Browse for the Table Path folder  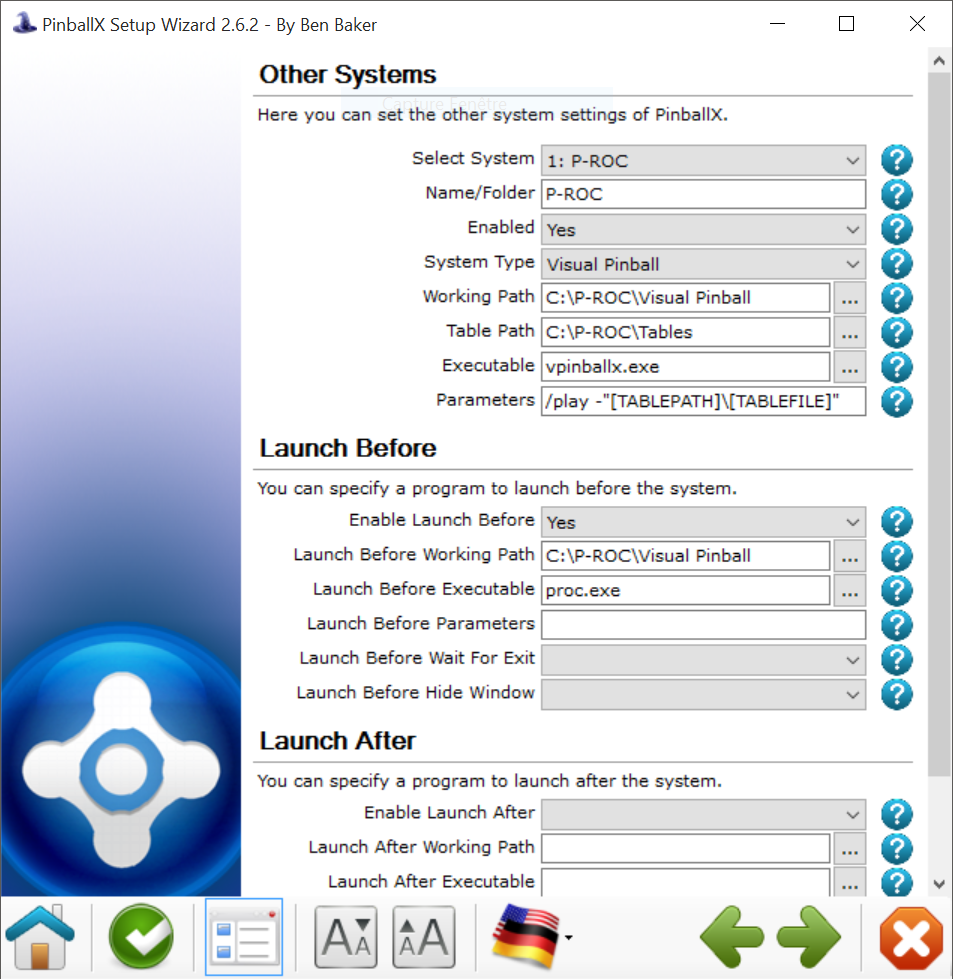pos(850,333)
